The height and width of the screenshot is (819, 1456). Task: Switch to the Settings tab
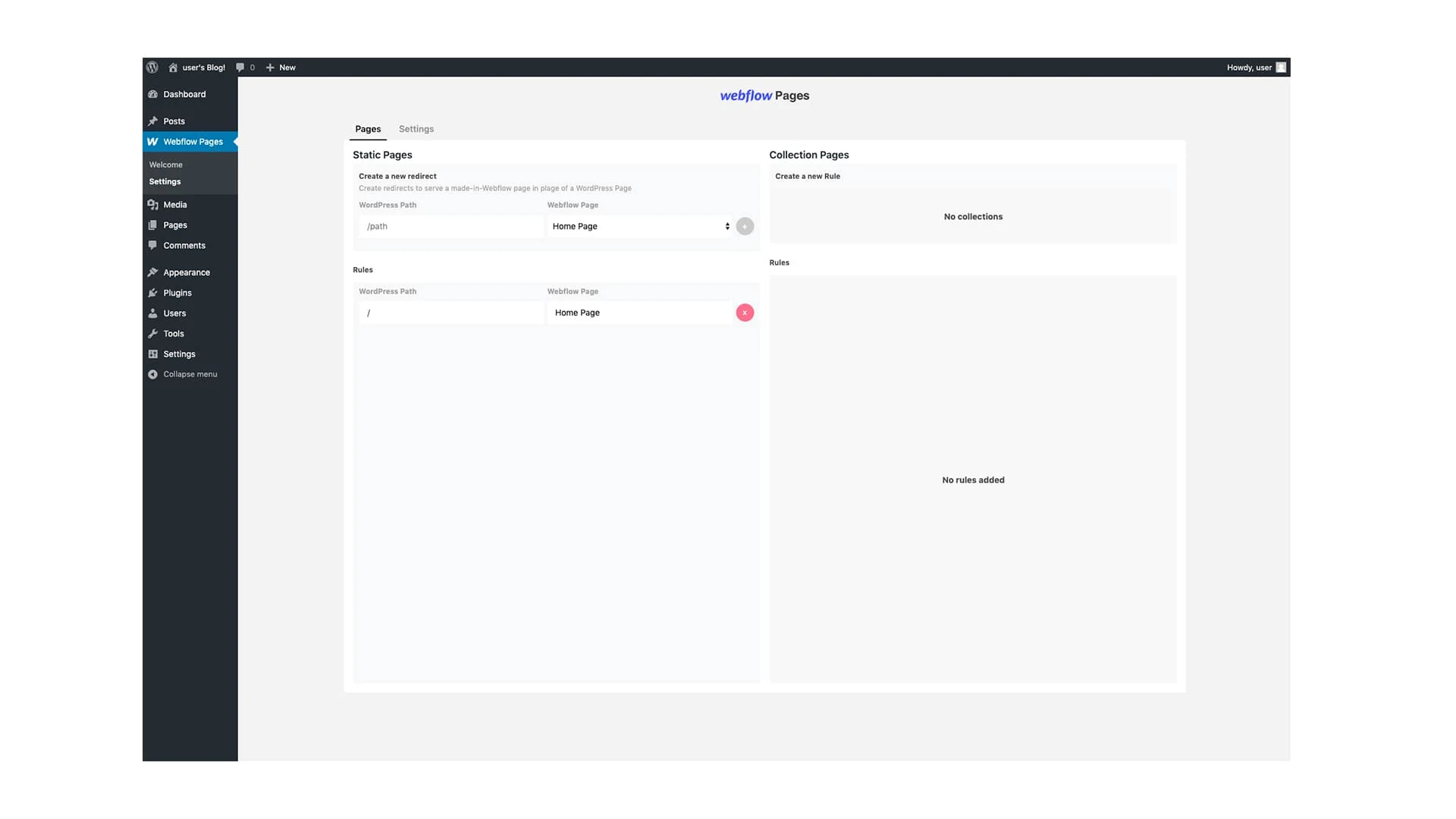(416, 129)
